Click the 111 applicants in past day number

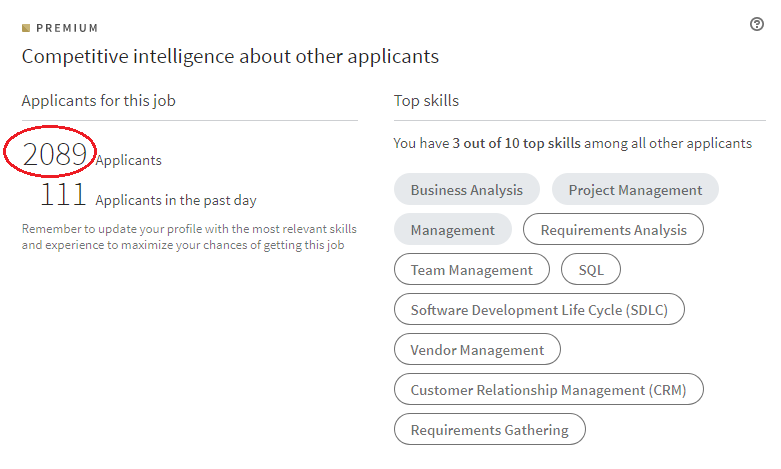[x=63, y=195]
